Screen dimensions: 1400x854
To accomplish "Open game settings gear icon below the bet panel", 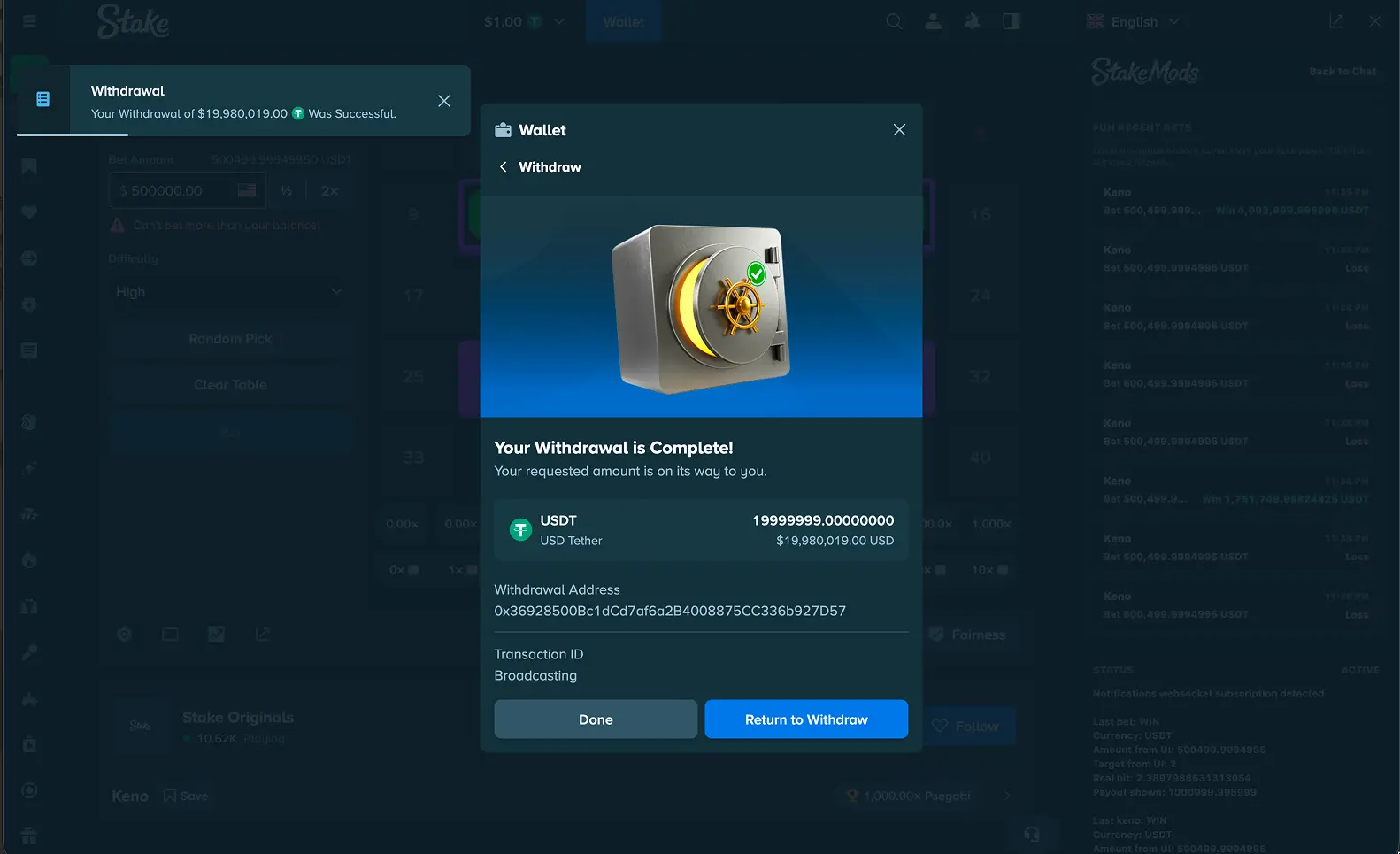I will point(125,635).
